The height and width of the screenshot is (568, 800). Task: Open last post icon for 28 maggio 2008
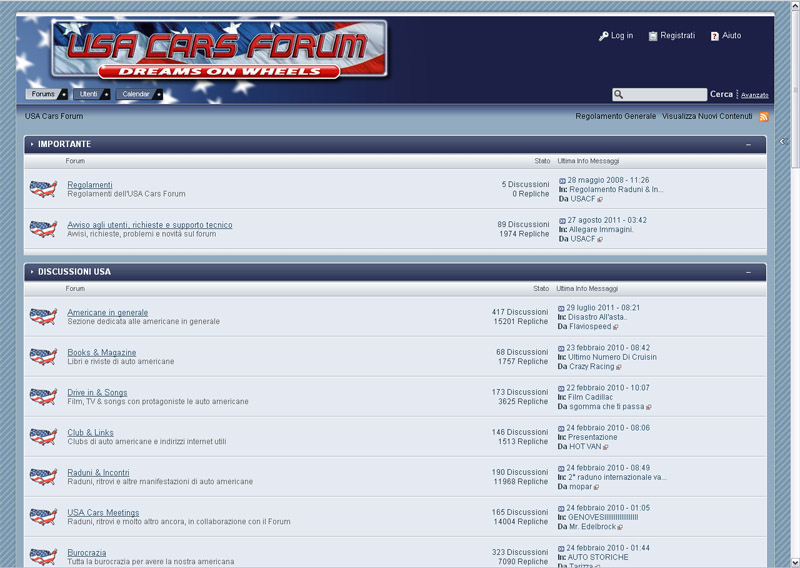[x=562, y=181]
